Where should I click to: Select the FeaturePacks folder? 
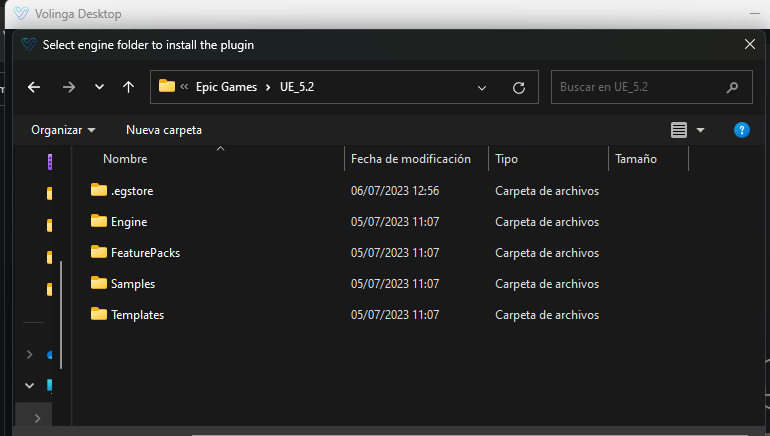145,253
